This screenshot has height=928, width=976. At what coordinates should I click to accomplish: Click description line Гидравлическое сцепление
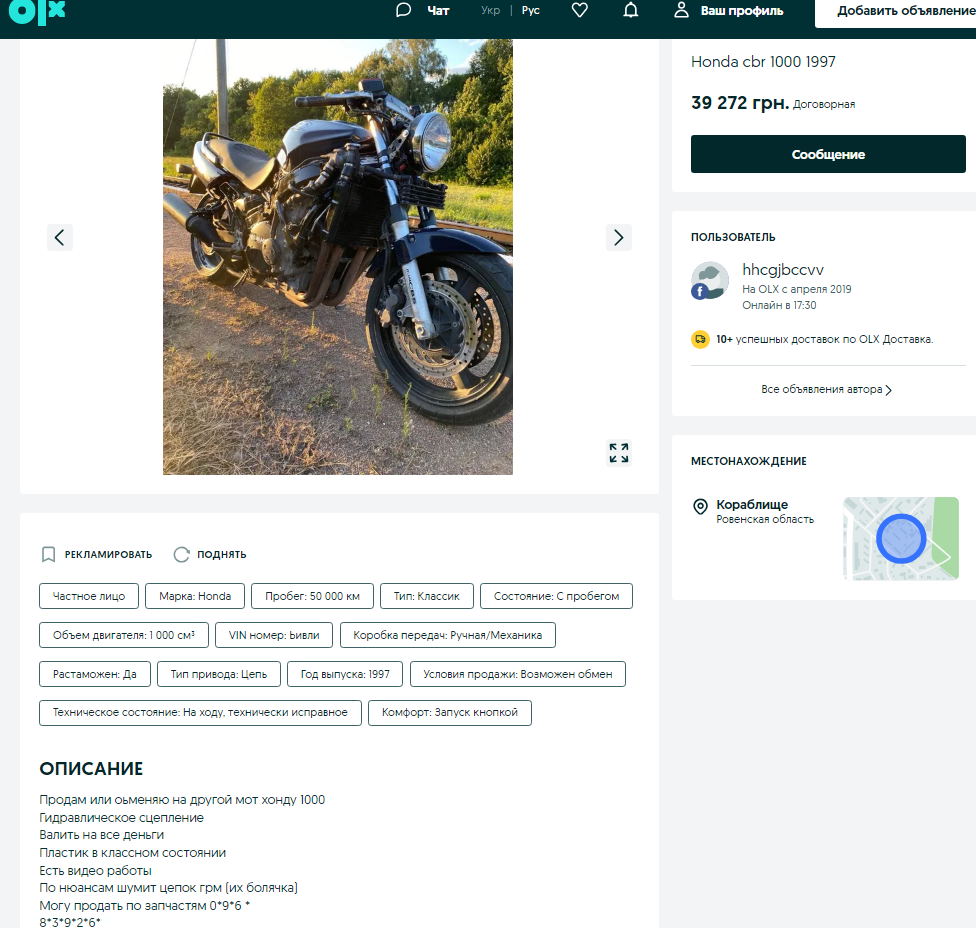[x=121, y=817]
